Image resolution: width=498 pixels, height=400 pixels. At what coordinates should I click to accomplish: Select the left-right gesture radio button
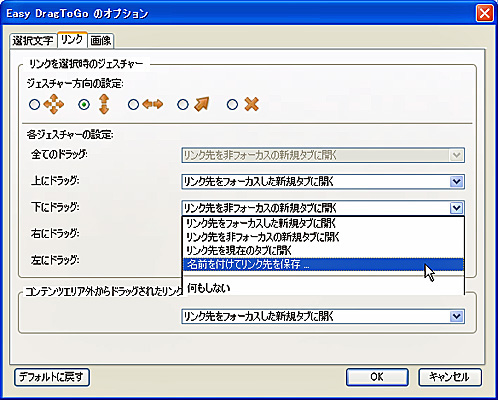click(133, 105)
